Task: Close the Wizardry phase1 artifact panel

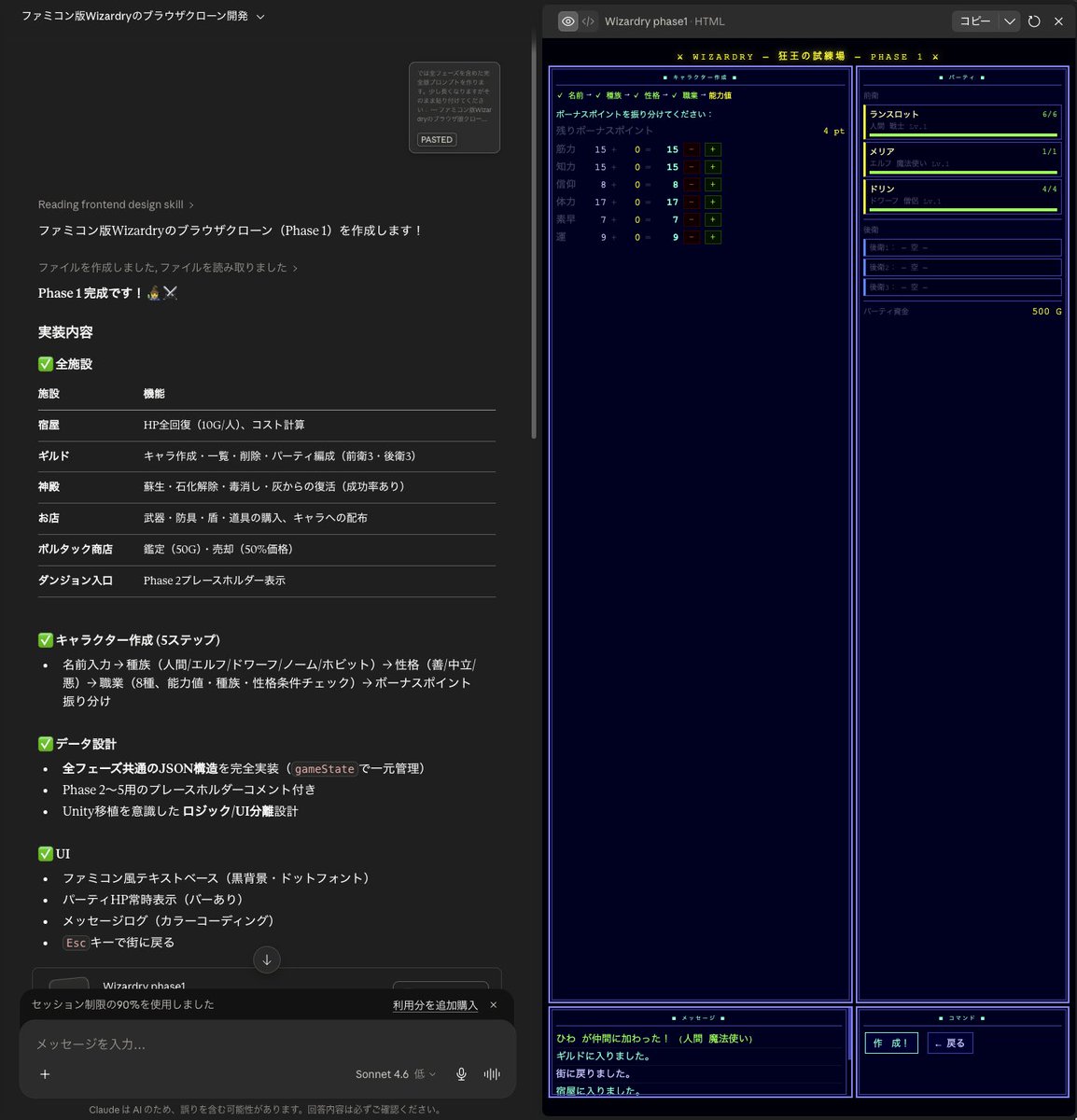Action: [1058, 21]
